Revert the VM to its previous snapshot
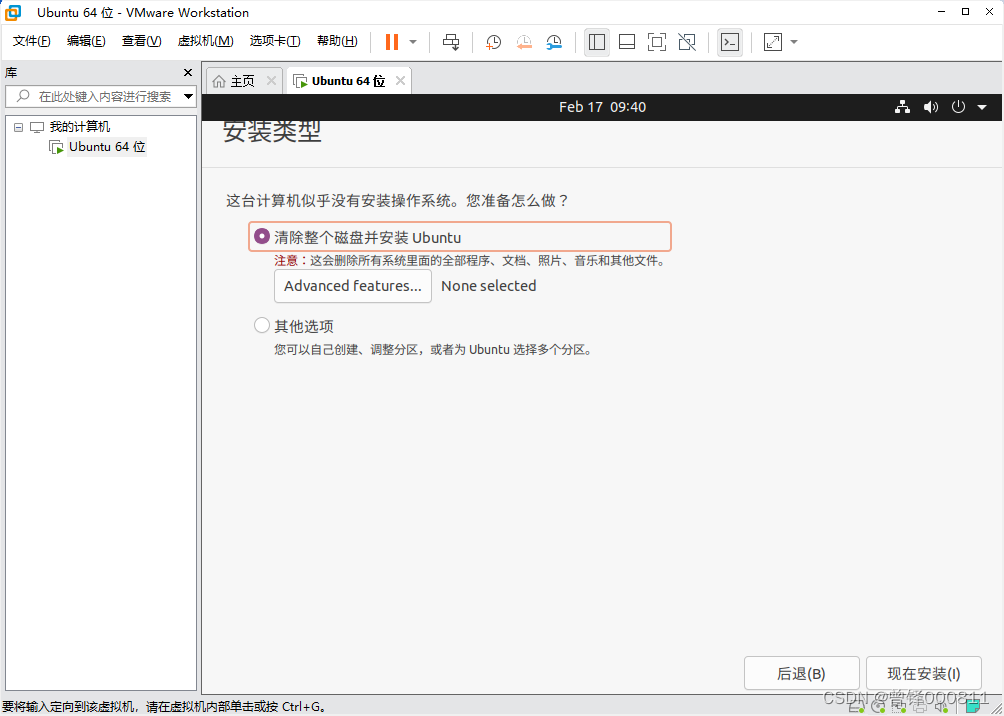This screenshot has height=716, width=1004. pyautogui.click(x=524, y=42)
